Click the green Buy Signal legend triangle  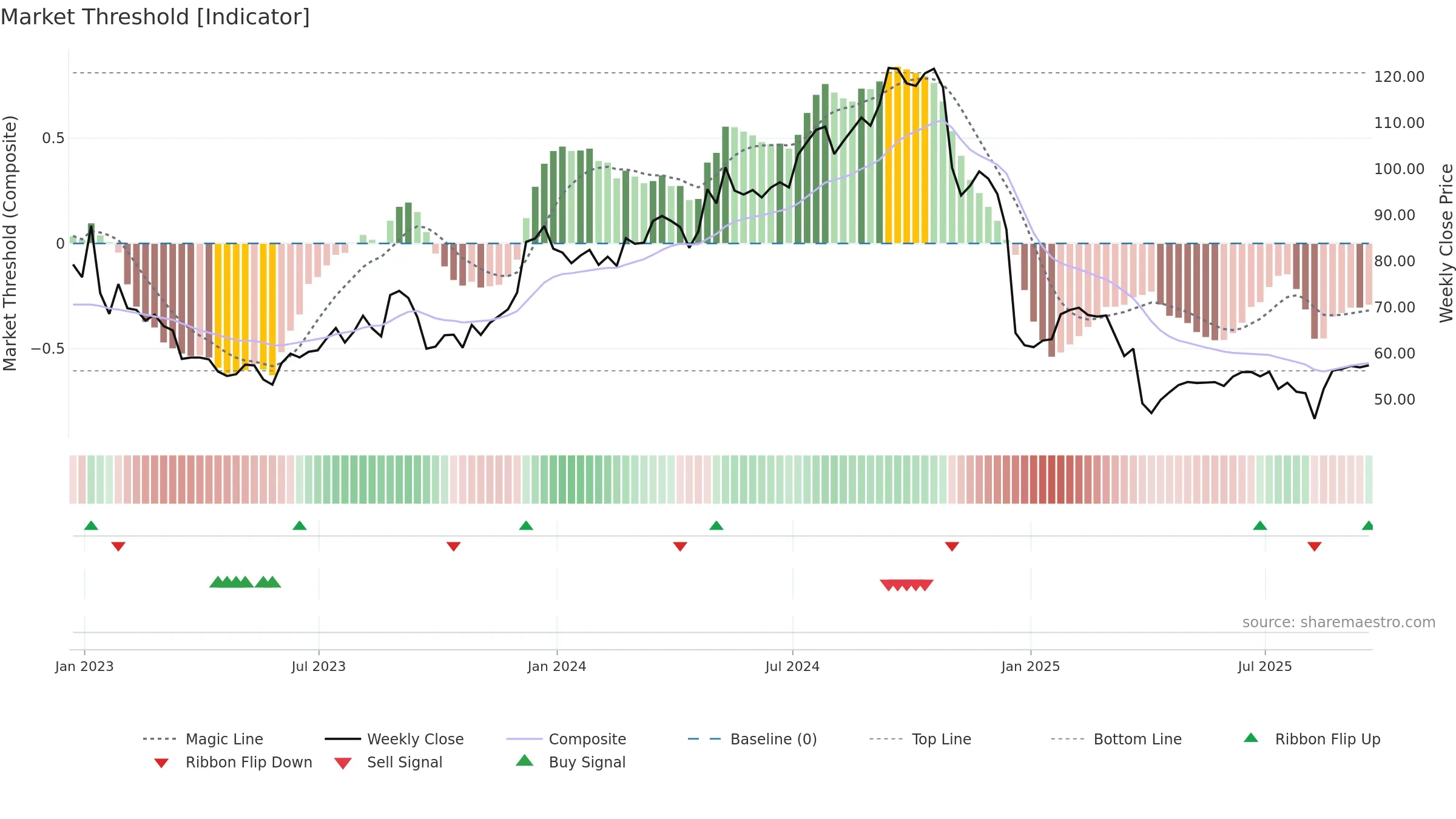525,760
